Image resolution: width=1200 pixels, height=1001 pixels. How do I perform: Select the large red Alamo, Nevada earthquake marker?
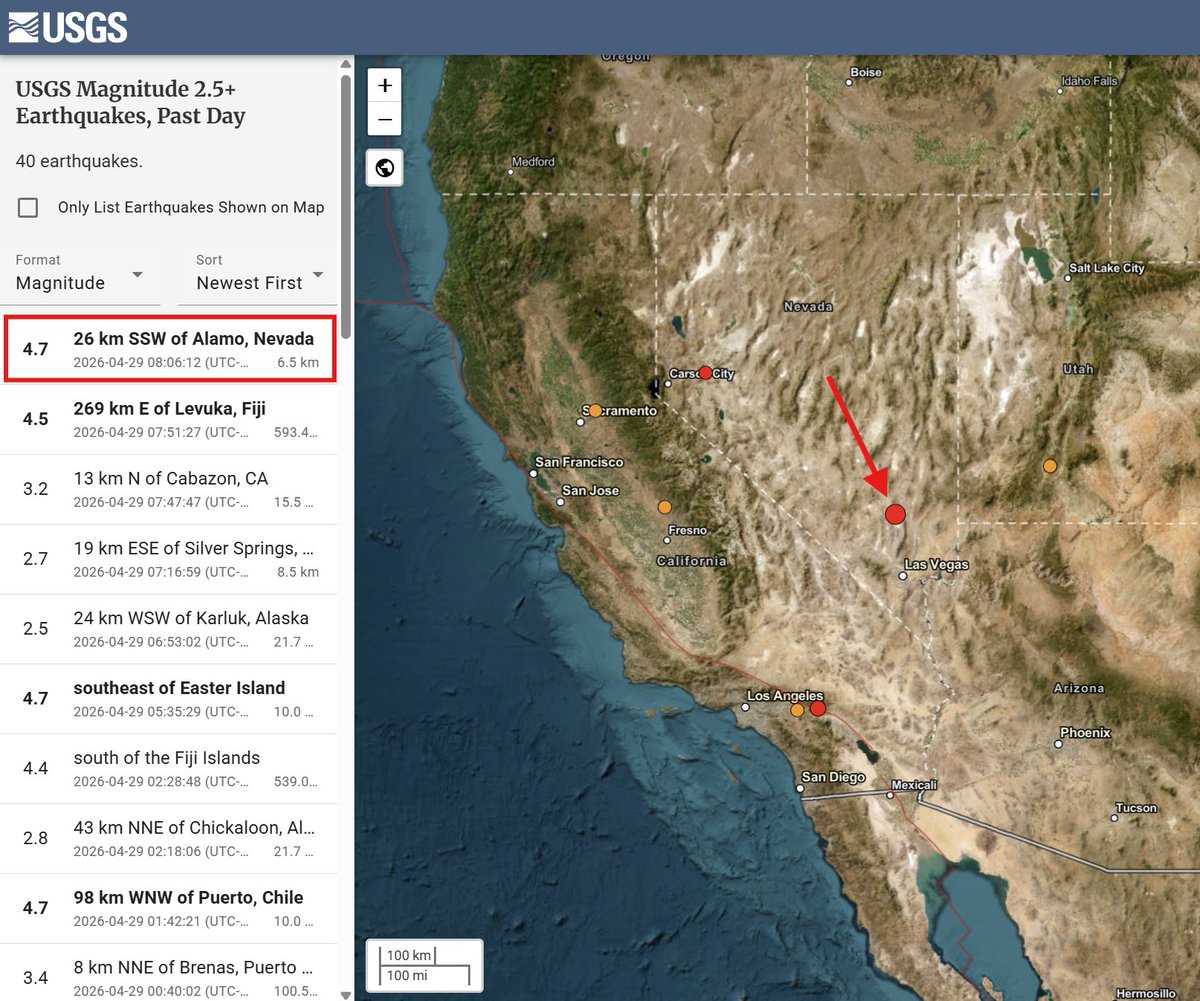pos(895,514)
